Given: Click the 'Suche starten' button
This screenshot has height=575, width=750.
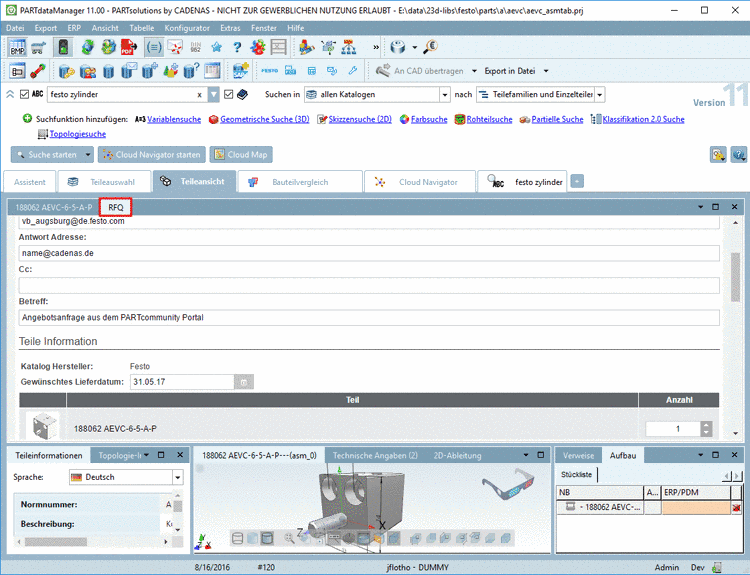Looking at the screenshot, I should (47, 155).
